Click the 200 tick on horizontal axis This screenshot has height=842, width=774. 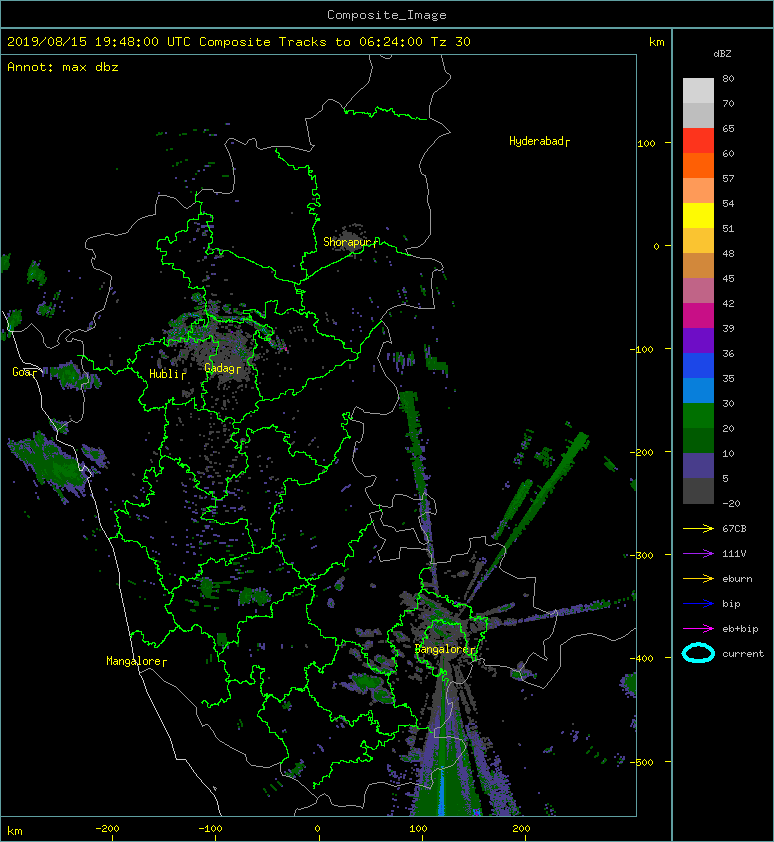click(x=521, y=829)
